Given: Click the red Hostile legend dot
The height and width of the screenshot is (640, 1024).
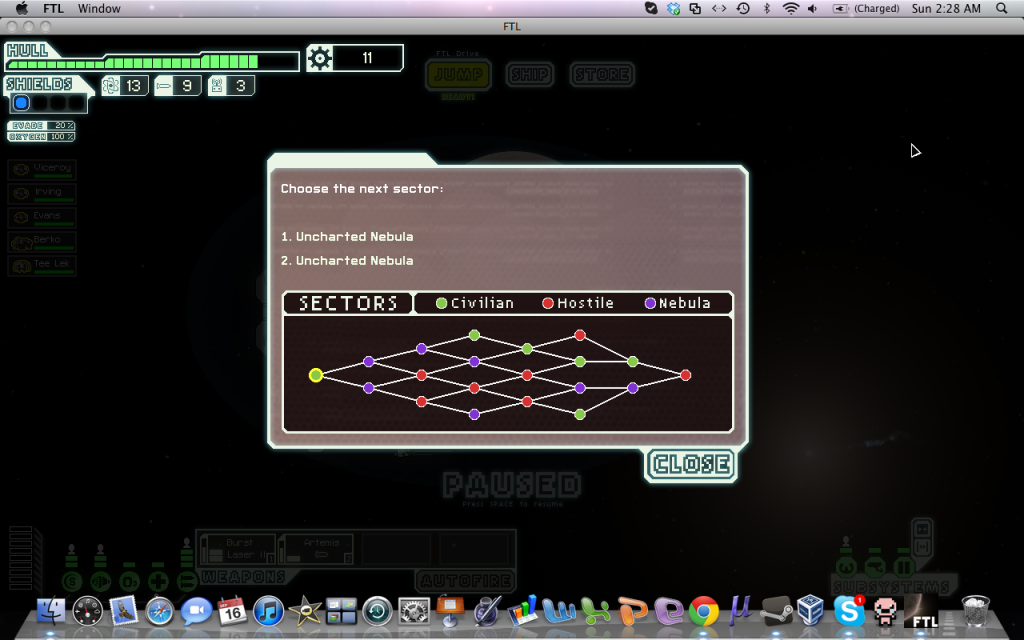Looking at the screenshot, I should click(548, 303).
